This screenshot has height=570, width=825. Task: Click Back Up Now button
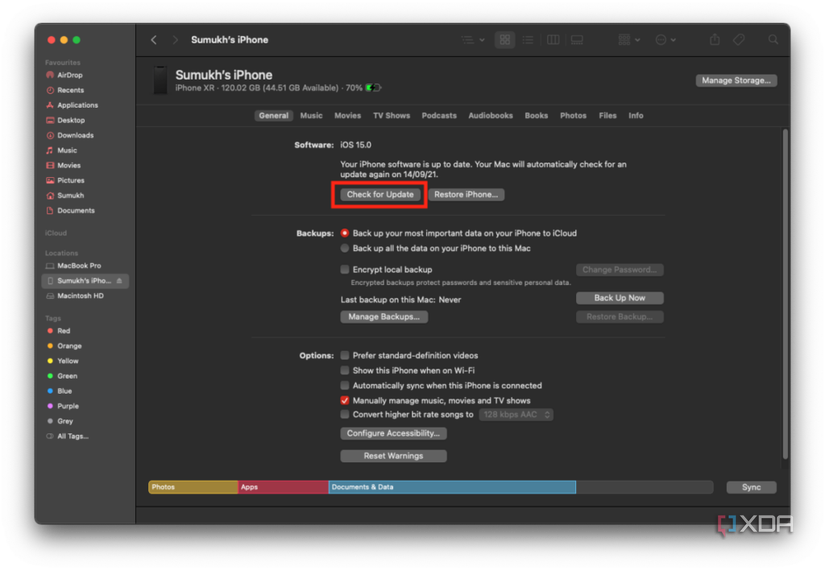(620, 298)
